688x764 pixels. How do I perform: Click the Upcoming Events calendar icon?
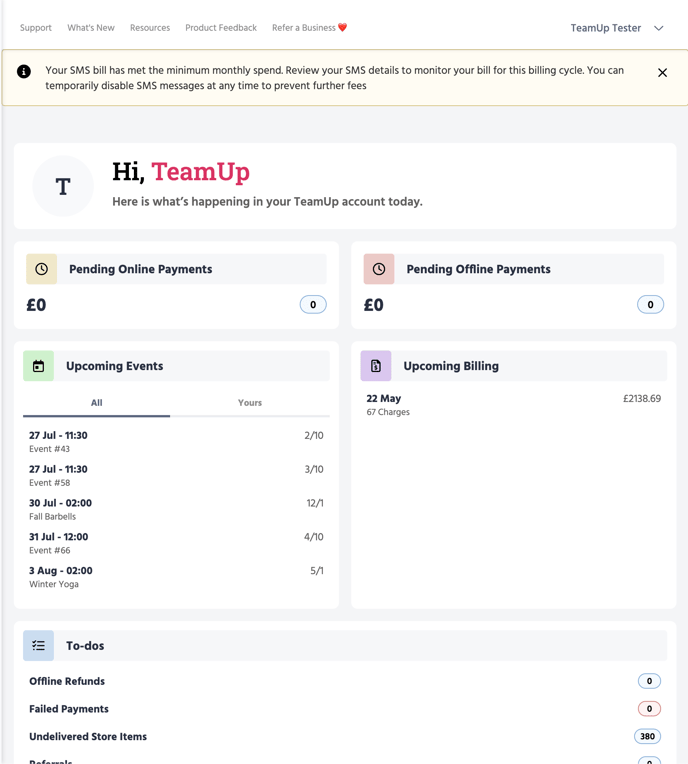39,366
